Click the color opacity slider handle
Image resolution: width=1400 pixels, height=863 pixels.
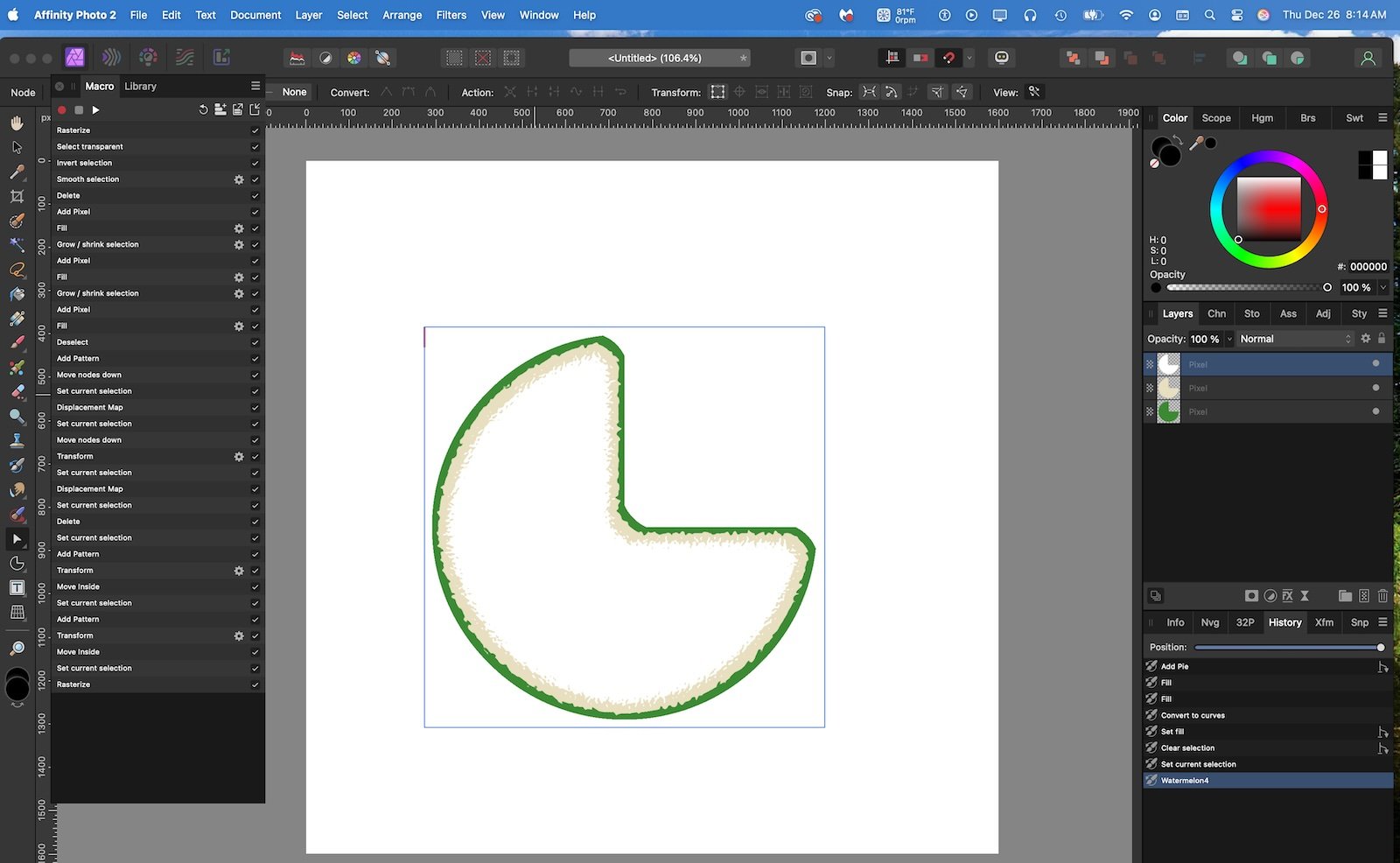pos(1327,287)
